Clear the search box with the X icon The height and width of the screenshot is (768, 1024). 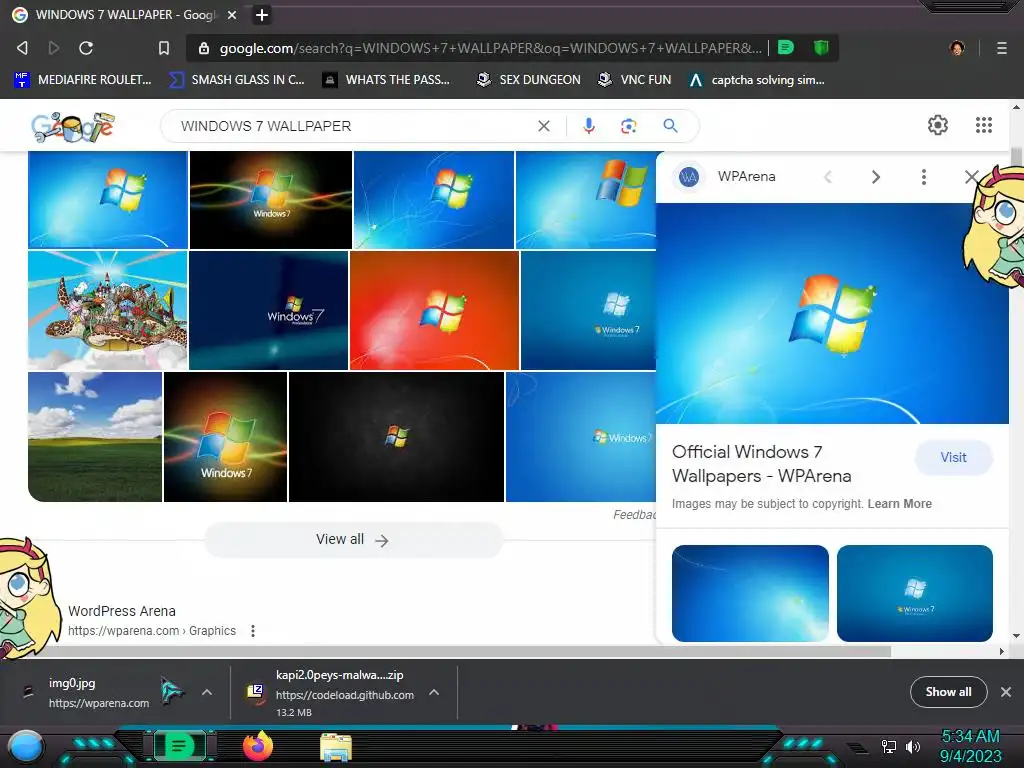click(x=543, y=126)
